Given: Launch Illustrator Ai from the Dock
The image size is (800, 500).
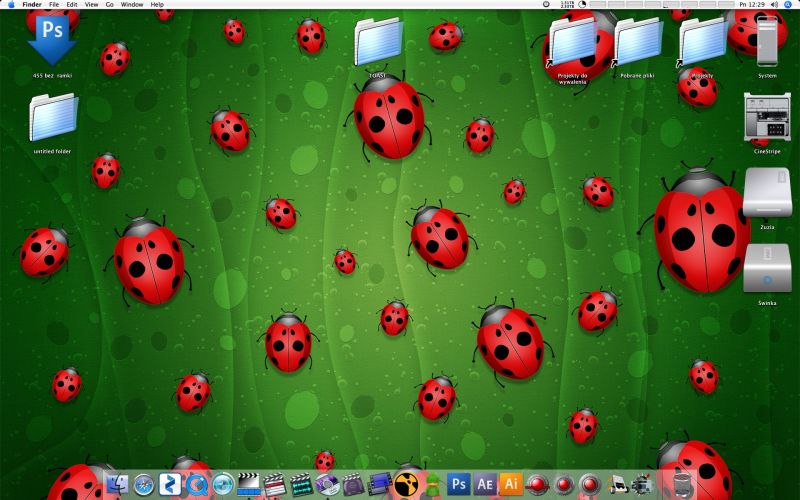Looking at the screenshot, I should 511,484.
